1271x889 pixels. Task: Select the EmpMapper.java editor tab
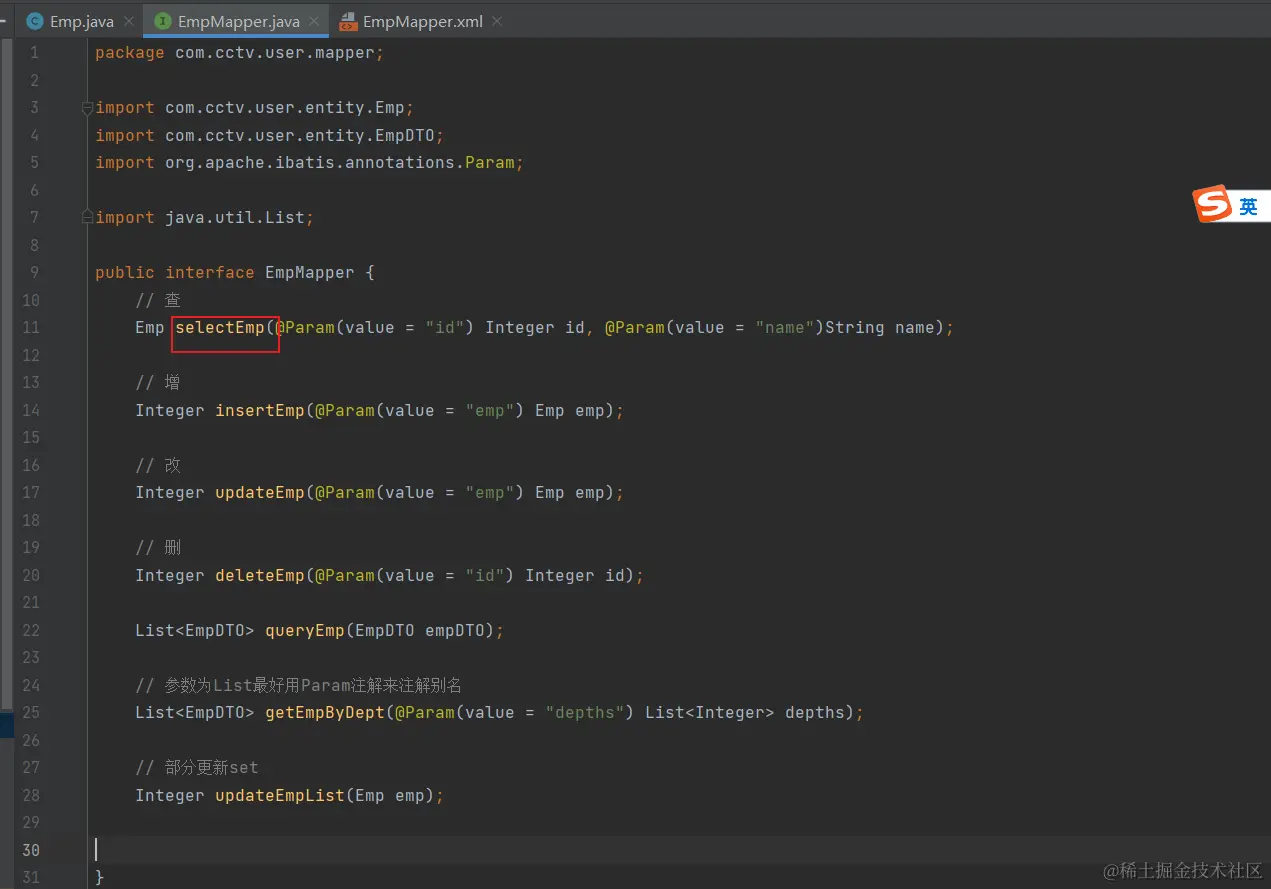235,21
